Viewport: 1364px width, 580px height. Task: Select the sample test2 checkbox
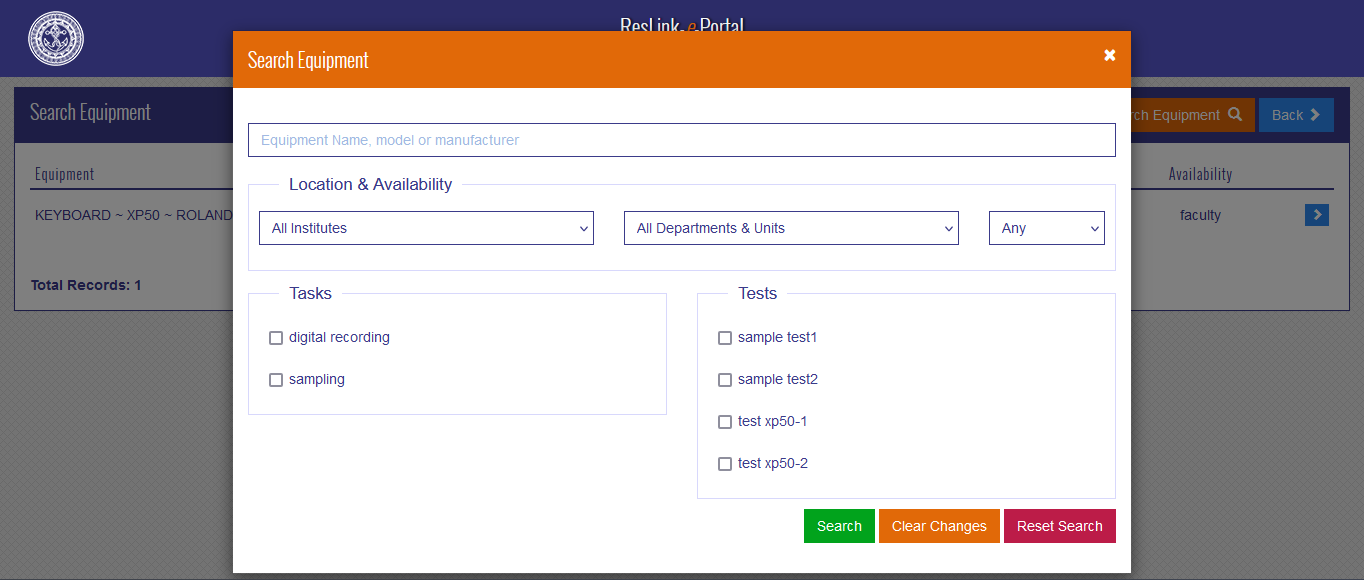coord(725,380)
